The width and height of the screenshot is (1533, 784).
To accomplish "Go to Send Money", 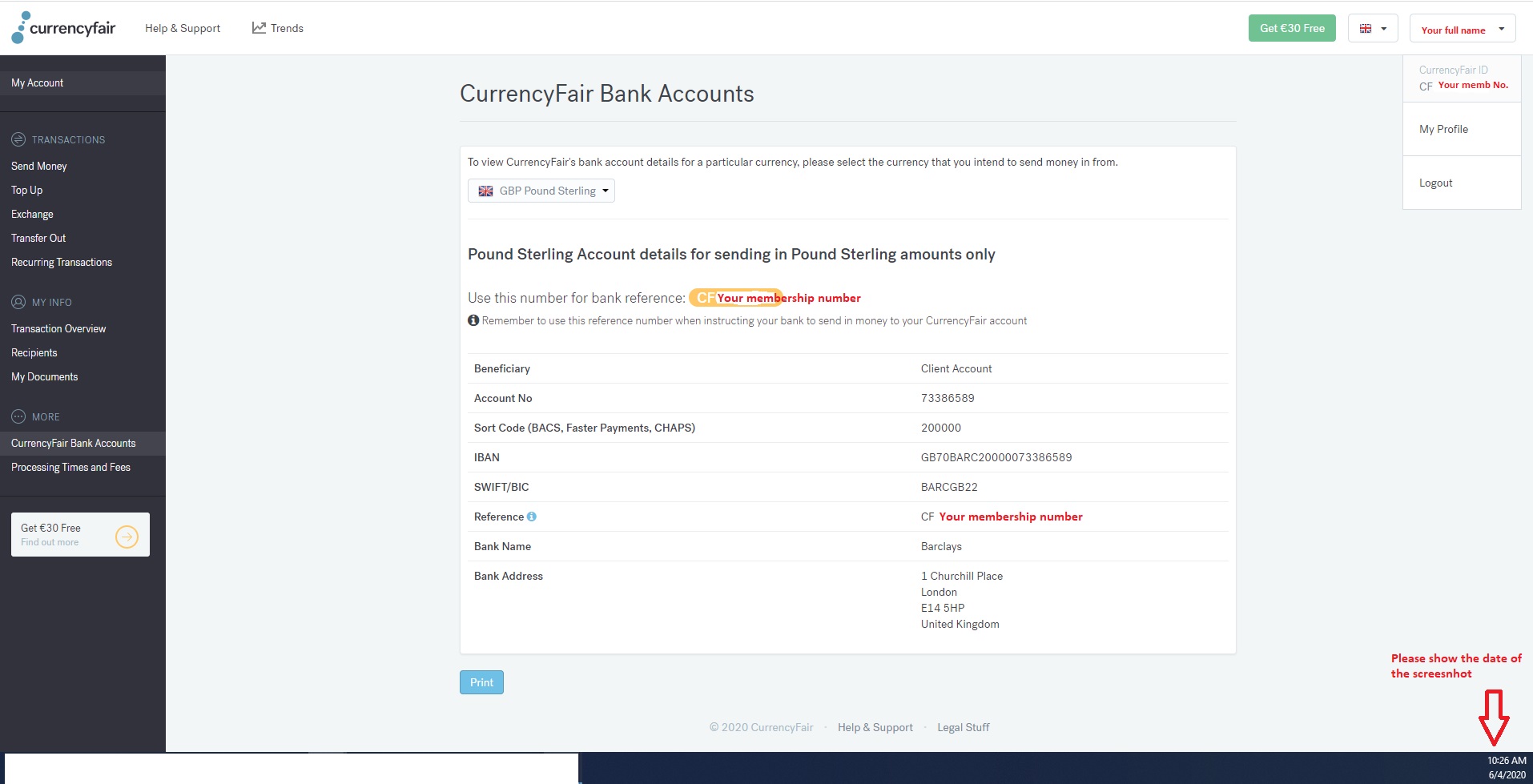I will point(39,166).
